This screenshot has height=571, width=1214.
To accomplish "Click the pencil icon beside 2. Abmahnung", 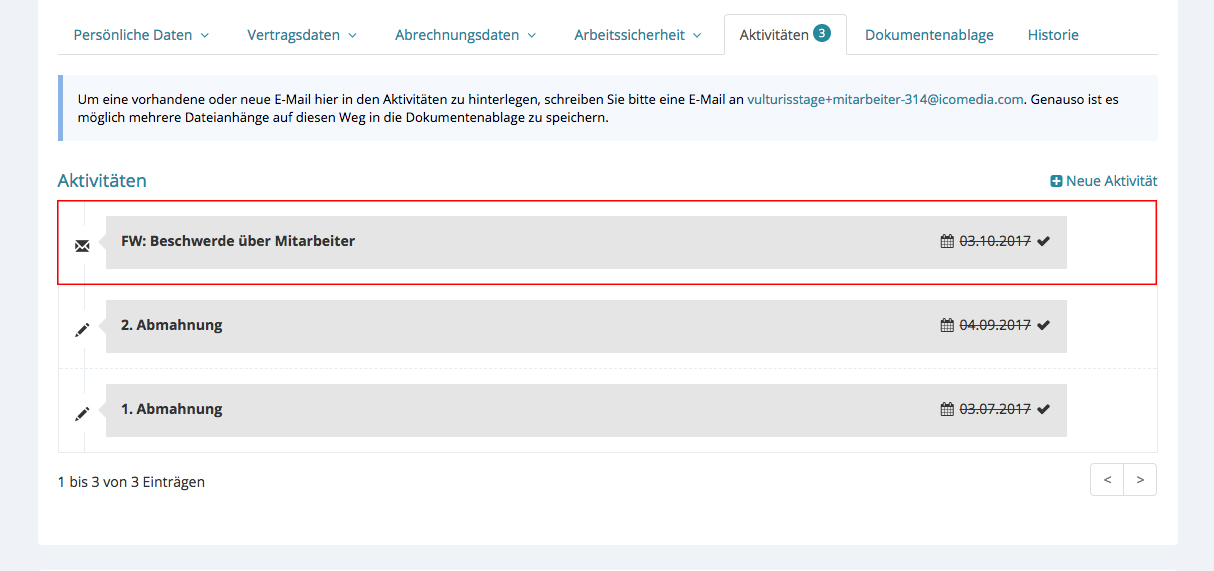I will coord(82,330).
